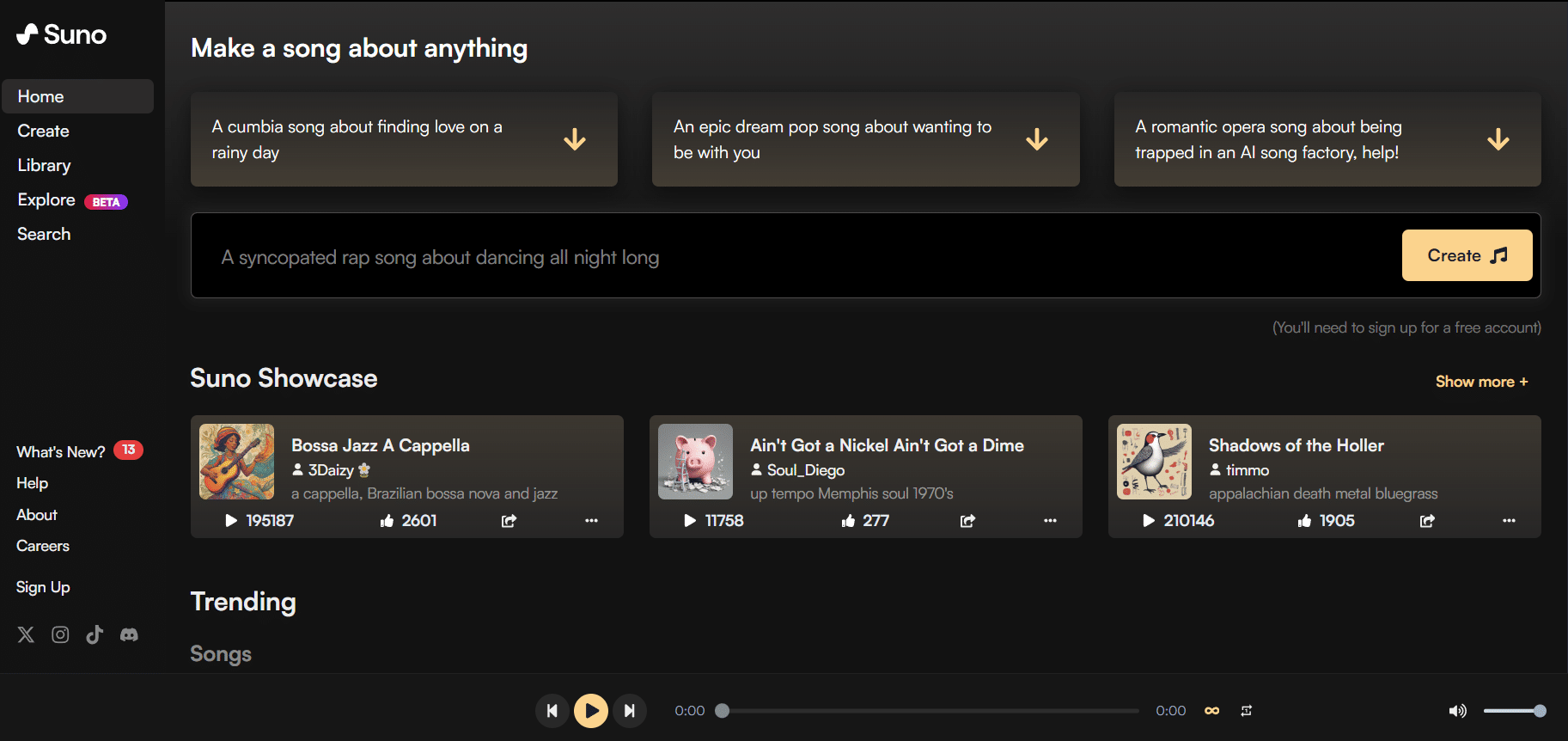Open the Careers link
Viewport: 1568px width, 741px height.
43,546
